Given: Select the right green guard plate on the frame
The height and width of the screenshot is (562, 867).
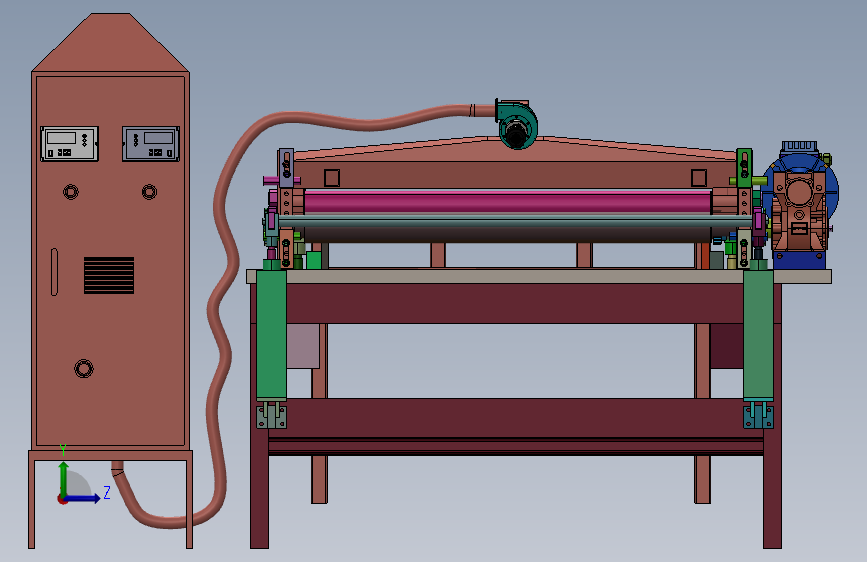Looking at the screenshot, I should pyautogui.click(x=758, y=334).
